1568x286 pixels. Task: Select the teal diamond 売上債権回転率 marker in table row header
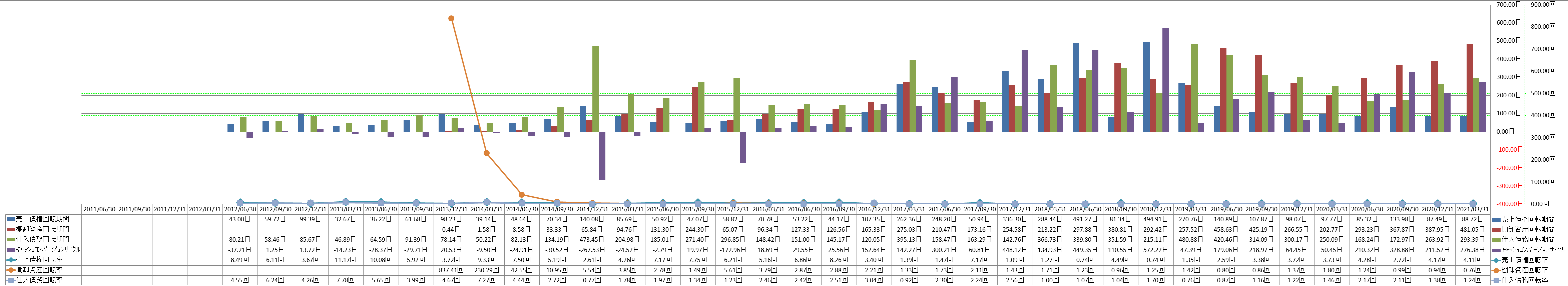tap(11, 260)
